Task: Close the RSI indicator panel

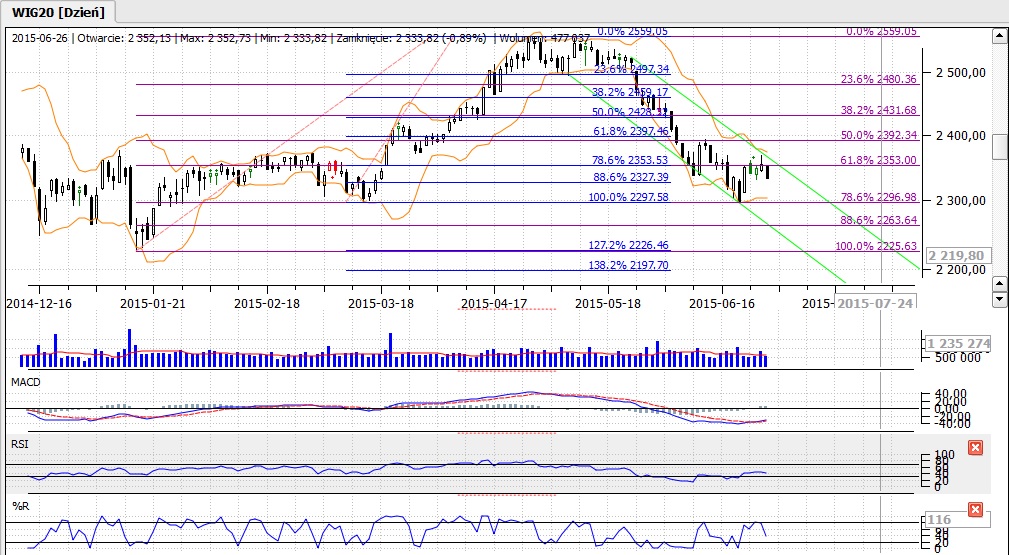Action: click(x=975, y=447)
